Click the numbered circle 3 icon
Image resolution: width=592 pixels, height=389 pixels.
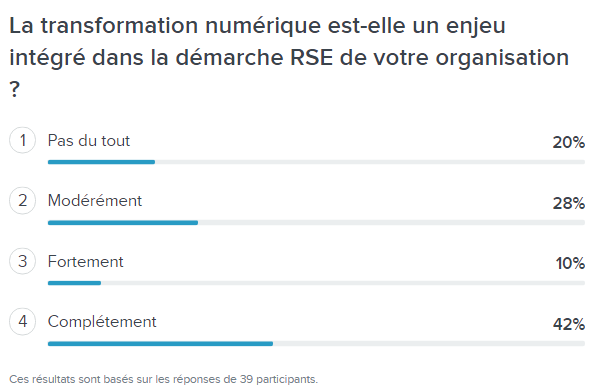(23, 261)
